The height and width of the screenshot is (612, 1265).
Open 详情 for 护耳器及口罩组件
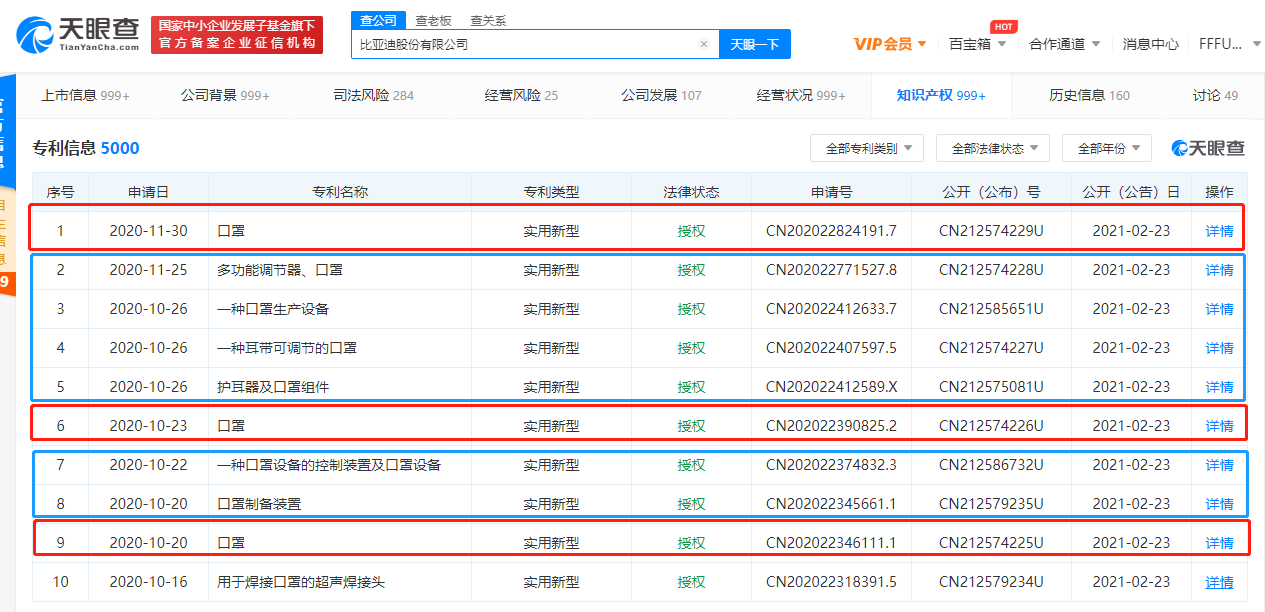tap(1219, 387)
